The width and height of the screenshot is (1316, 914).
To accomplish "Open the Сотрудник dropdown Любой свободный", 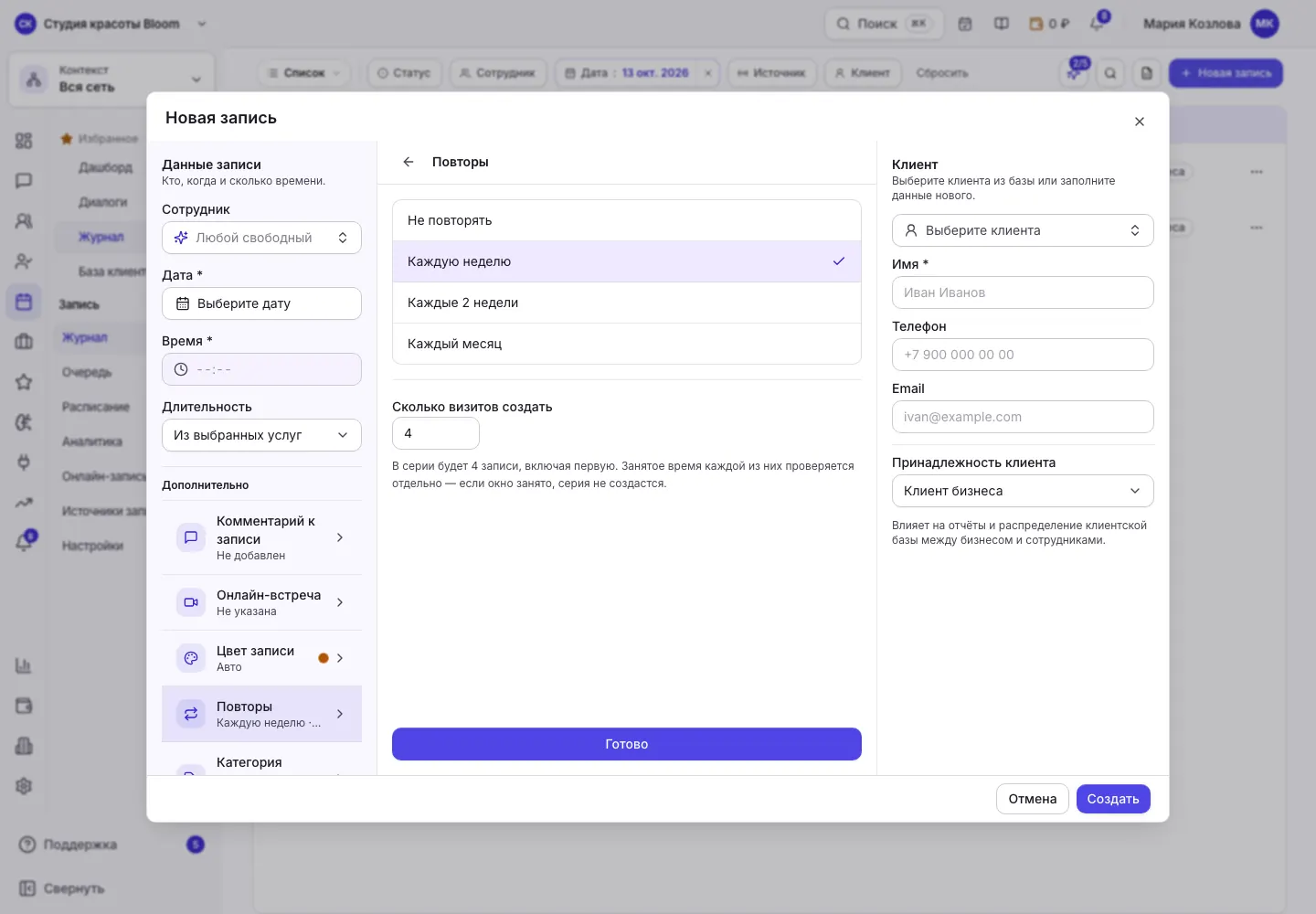I will 261,238.
